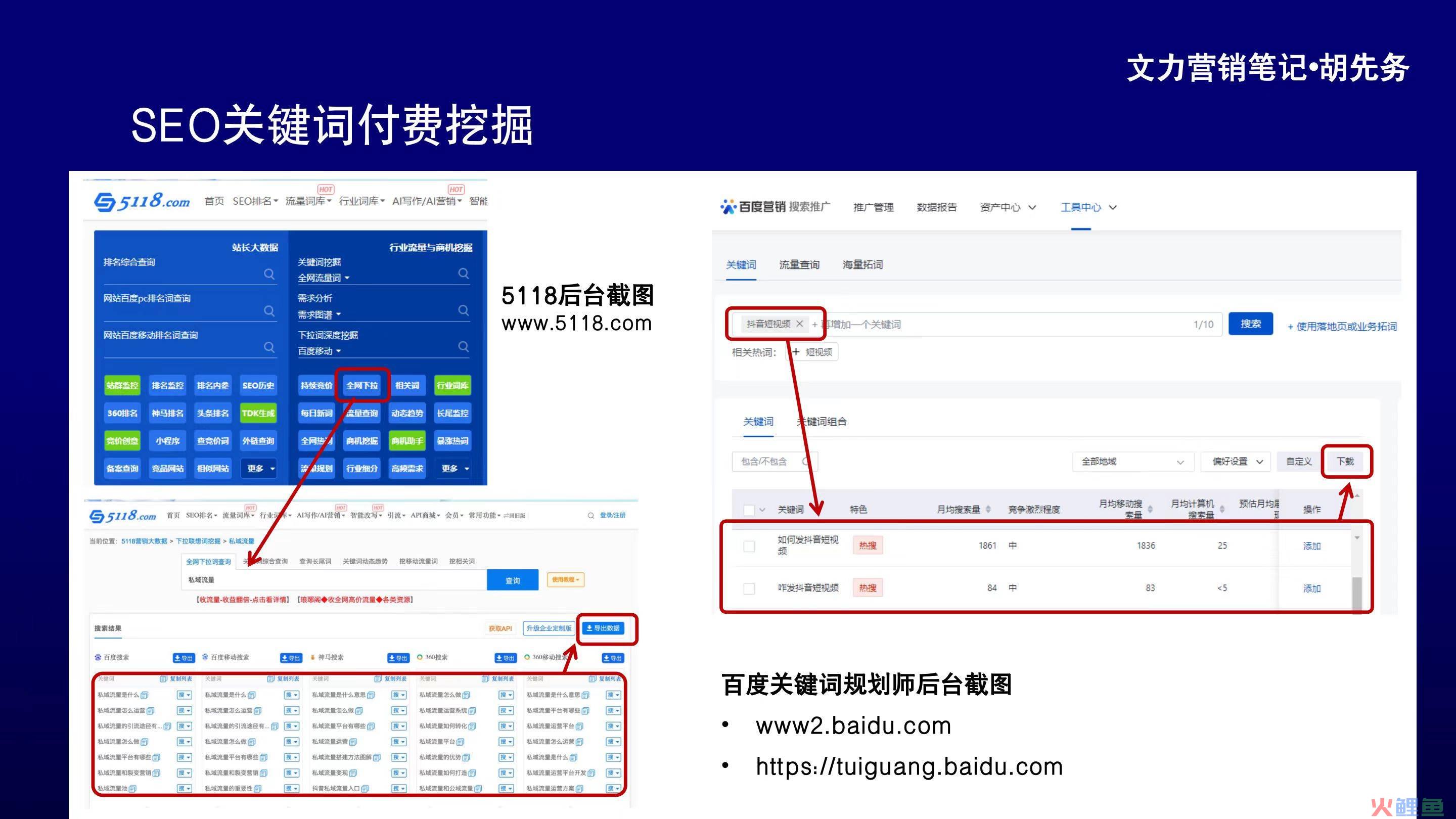Open the 需求图谱 dropdown

pos(320,315)
